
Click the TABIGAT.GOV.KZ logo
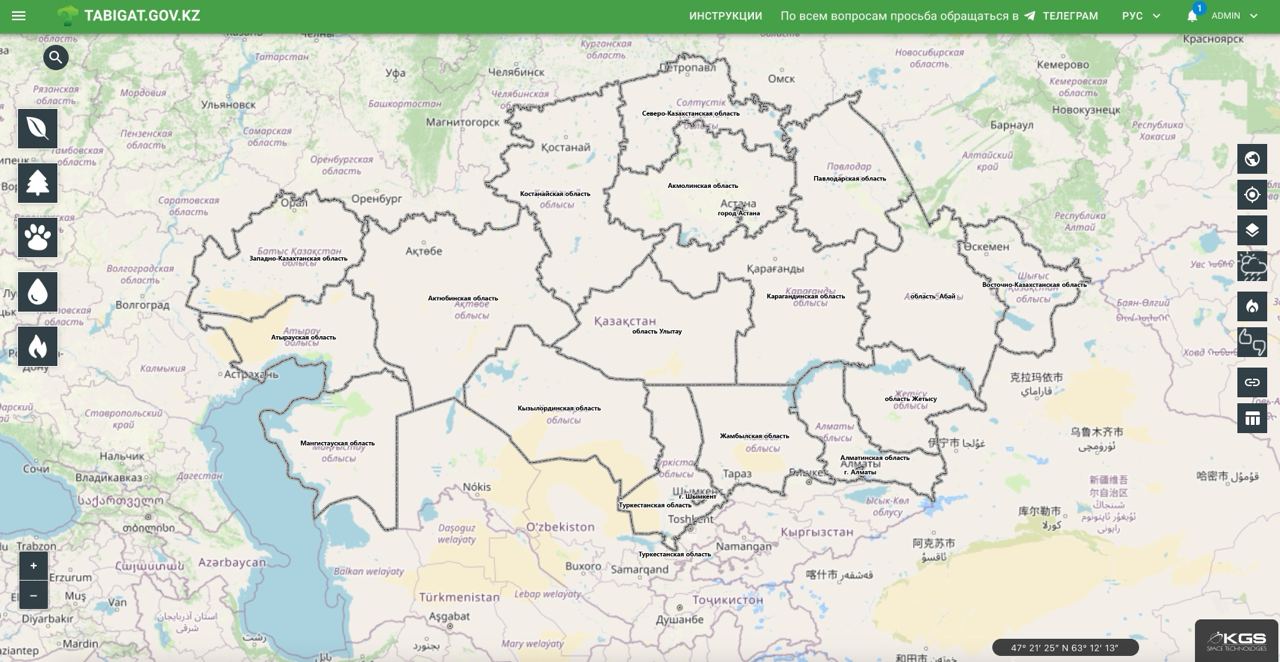pos(128,16)
